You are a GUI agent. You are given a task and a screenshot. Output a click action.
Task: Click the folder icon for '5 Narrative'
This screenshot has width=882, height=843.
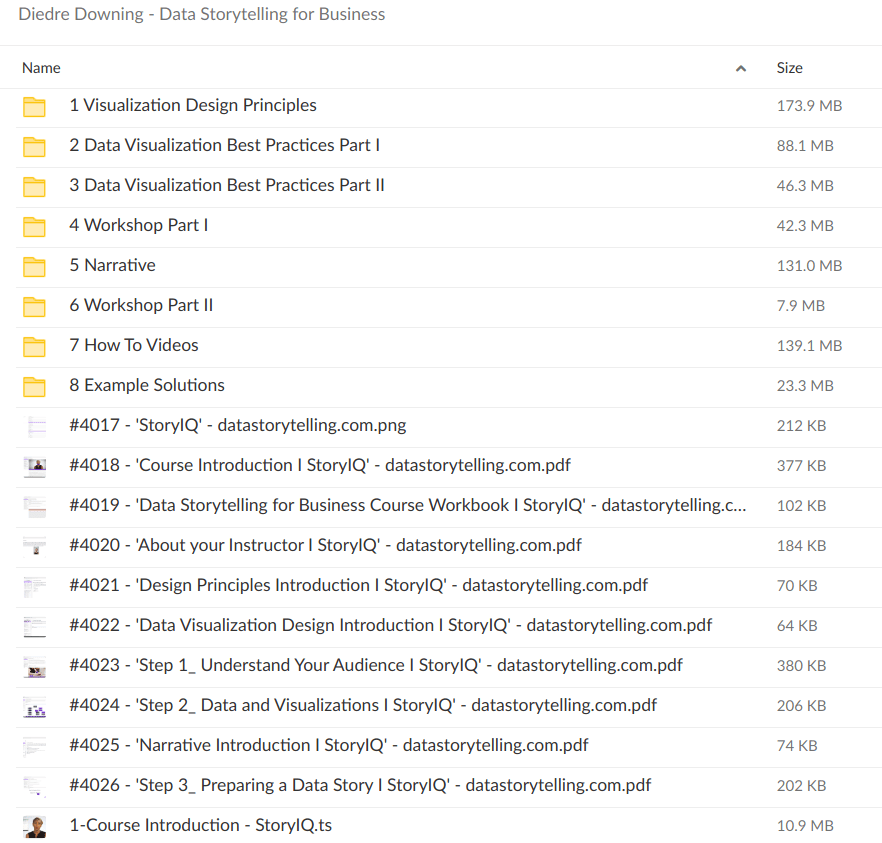(x=33, y=265)
